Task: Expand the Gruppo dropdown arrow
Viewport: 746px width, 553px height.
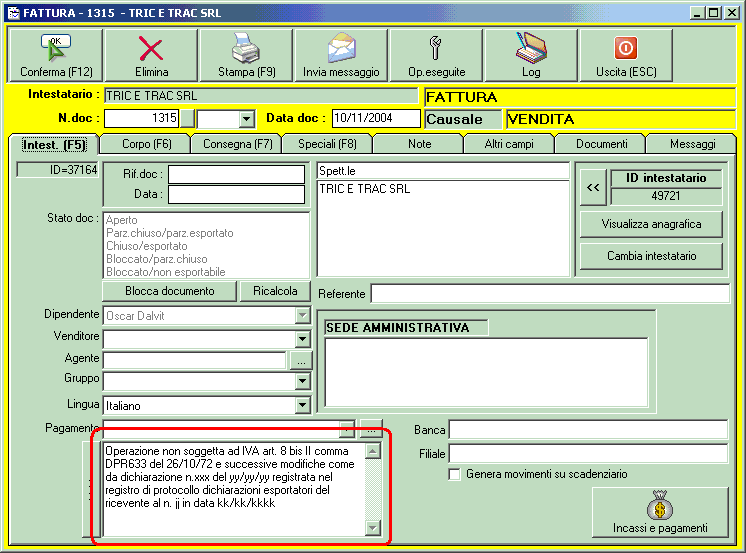Action: pyautogui.click(x=302, y=381)
